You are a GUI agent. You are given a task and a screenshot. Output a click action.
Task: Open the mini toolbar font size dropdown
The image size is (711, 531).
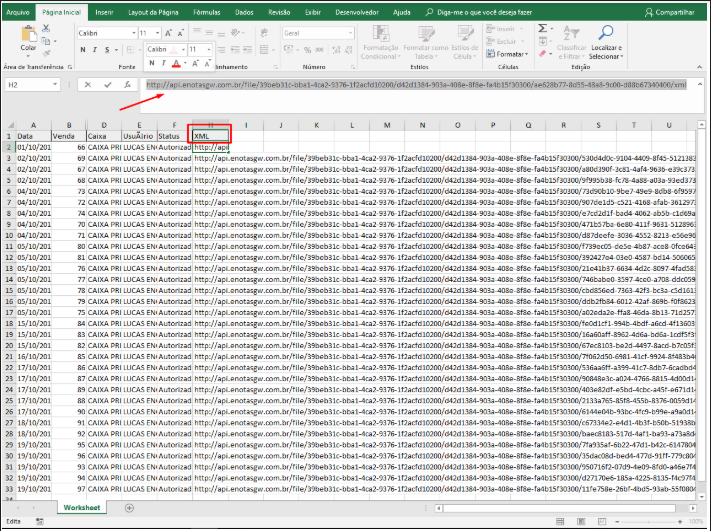[209, 49]
